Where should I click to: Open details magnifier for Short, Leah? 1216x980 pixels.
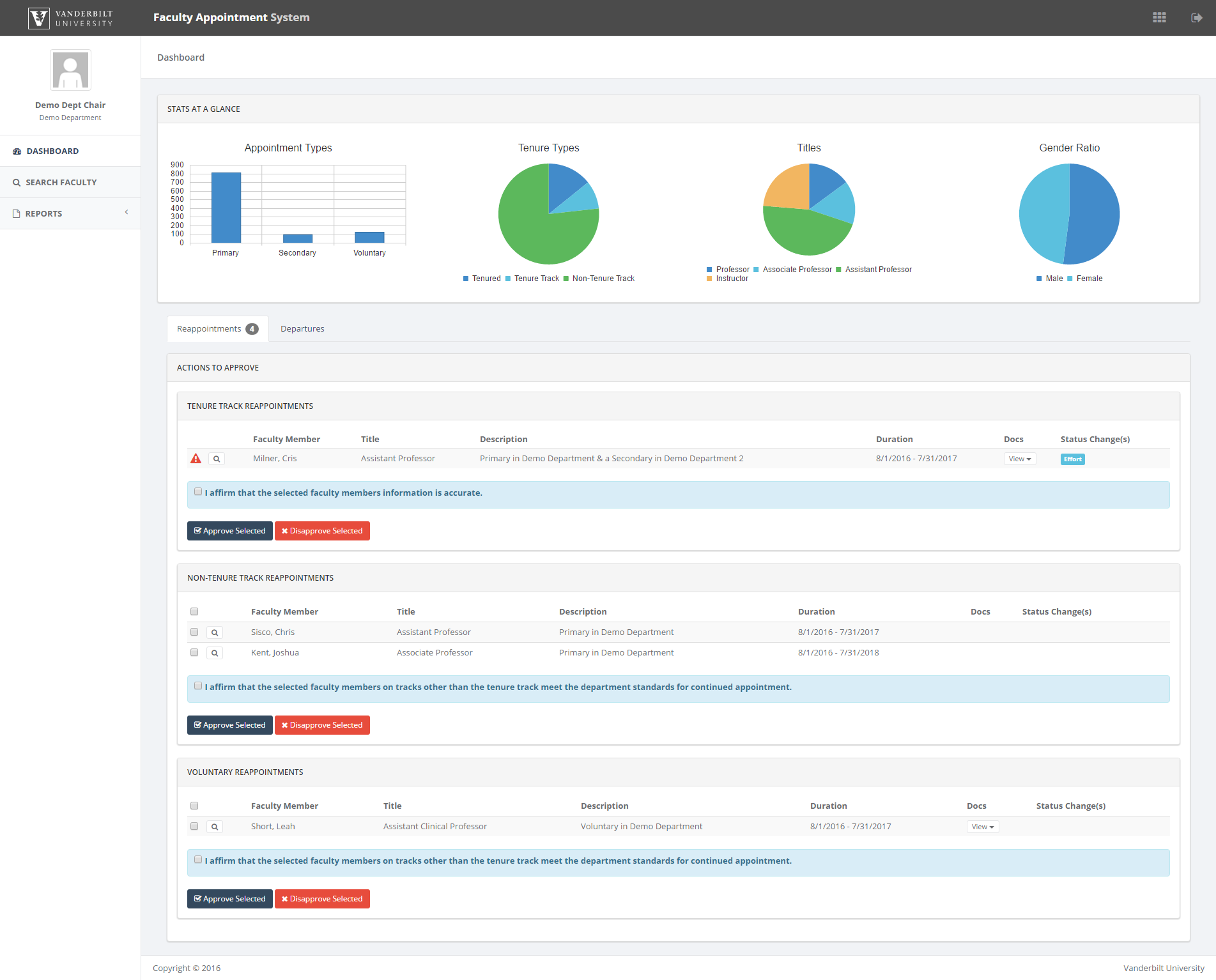[215, 827]
